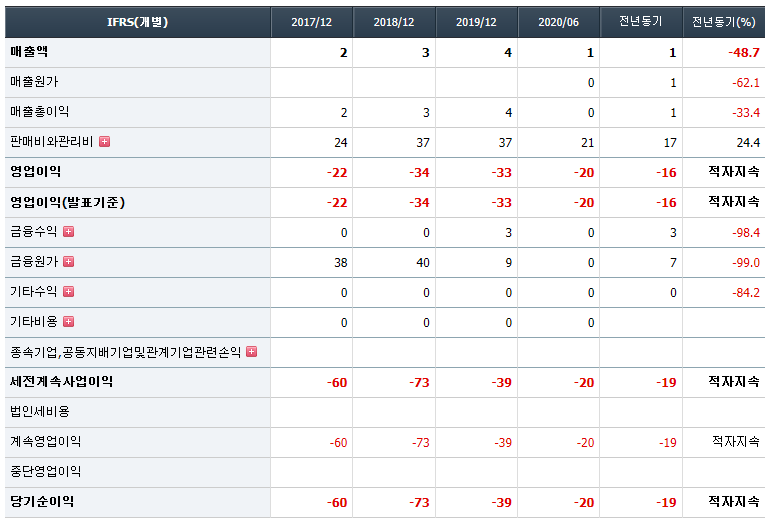Expand the 기타비용 row plus icon
This screenshot has width=775, height=524.
tap(69, 322)
